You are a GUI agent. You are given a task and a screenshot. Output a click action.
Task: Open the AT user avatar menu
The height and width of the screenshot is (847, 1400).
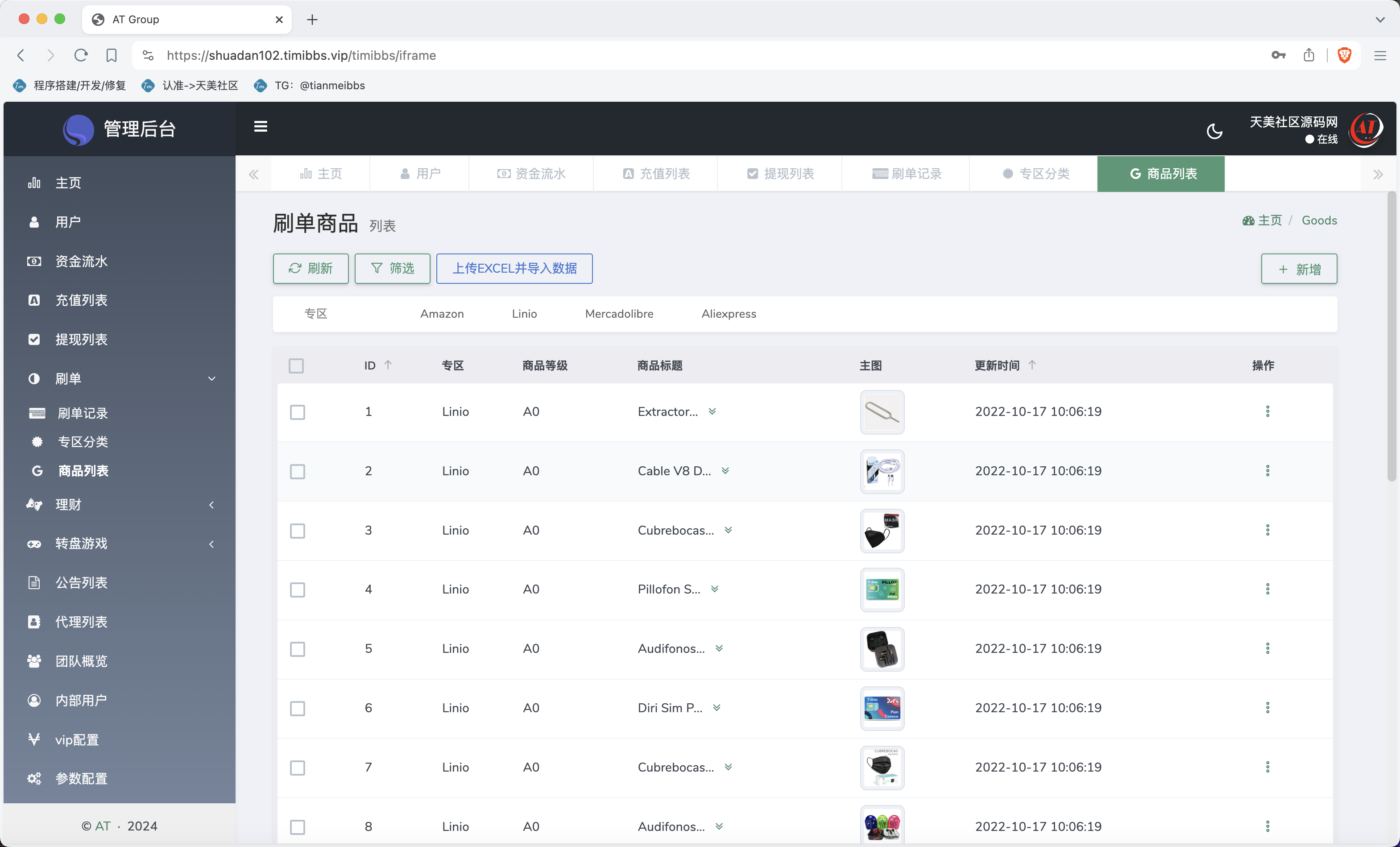coord(1366,130)
